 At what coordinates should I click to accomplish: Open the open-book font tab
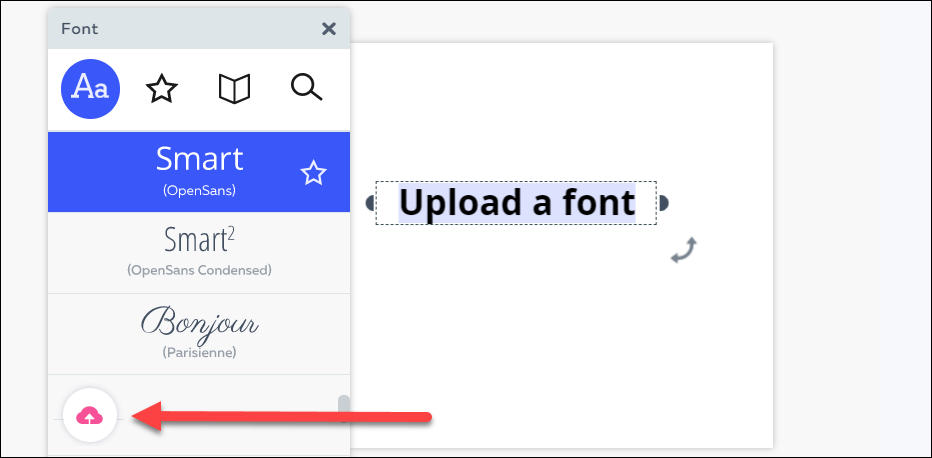(x=234, y=89)
